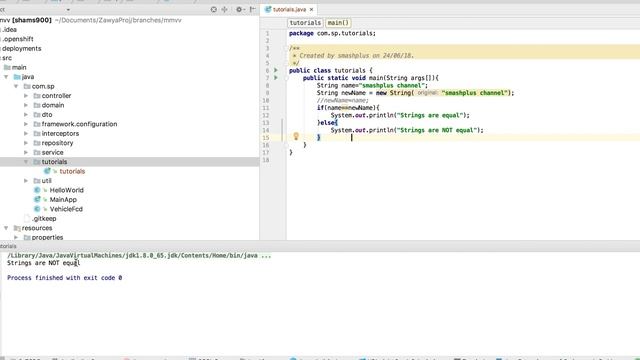Click the String name="smashplus channel" line
This screenshot has width=640, height=360.
click(x=372, y=85)
